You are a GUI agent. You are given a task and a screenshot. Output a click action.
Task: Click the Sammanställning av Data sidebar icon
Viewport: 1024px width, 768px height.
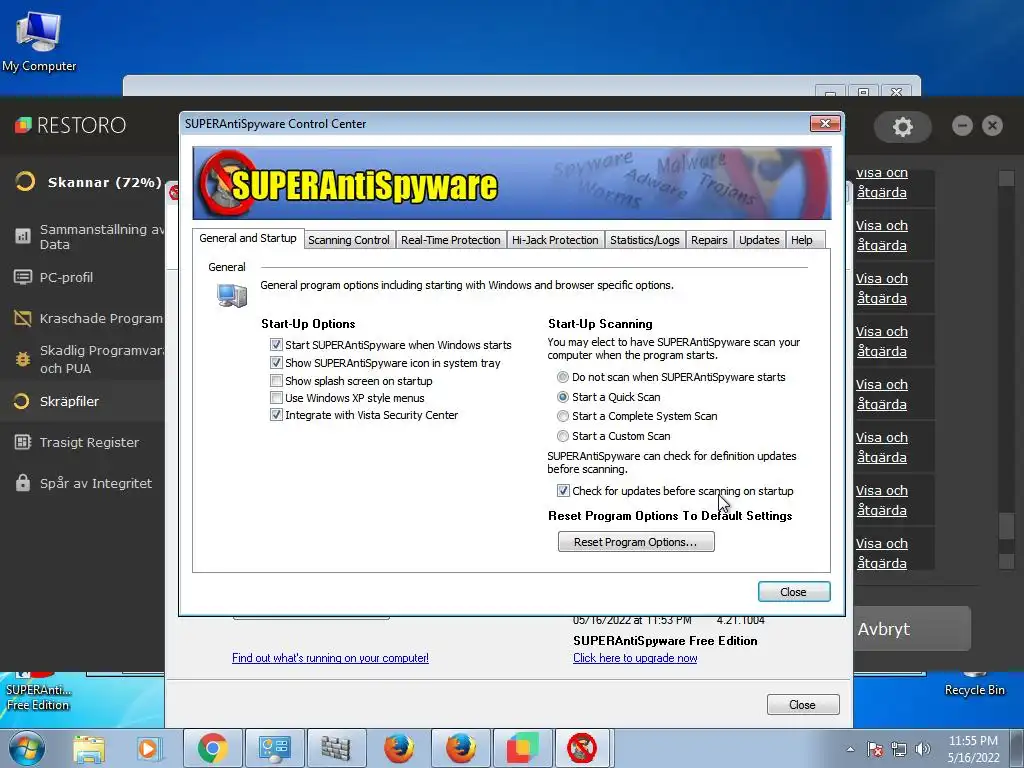point(23,236)
